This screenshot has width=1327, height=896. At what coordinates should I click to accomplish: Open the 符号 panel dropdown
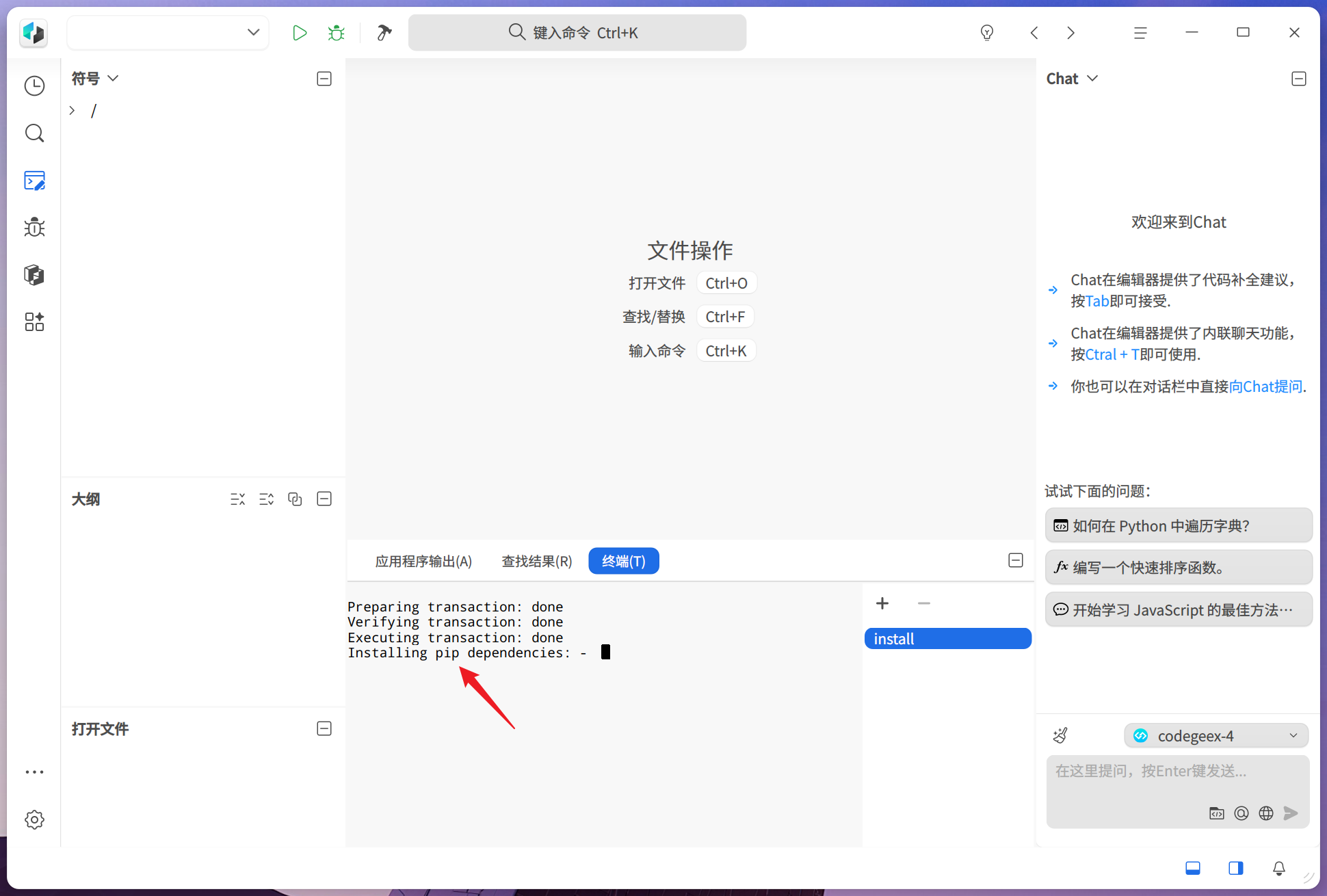point(95,79)
